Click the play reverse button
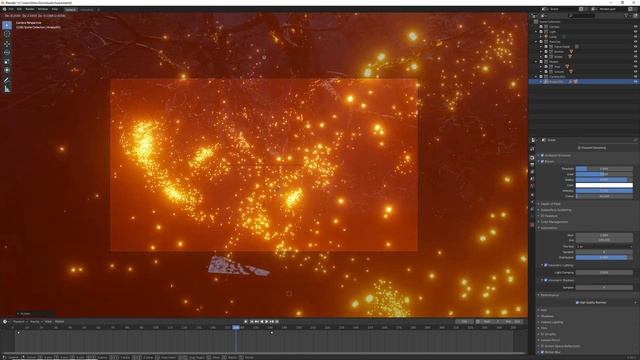Image resolution: width=640 pixels, height=360 pixels. click(262, 322)
